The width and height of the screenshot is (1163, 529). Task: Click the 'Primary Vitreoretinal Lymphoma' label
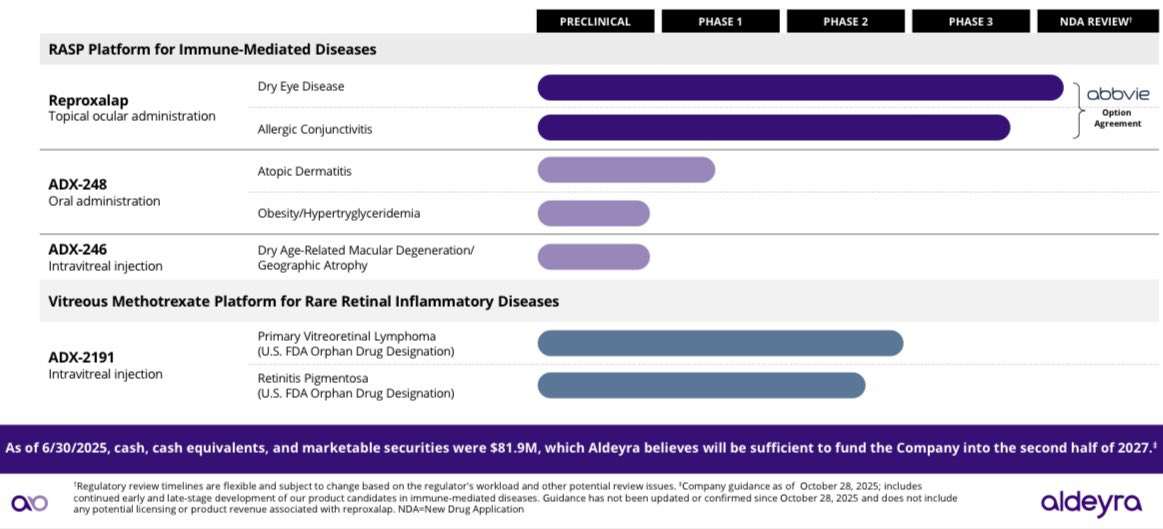click(x=346, y=336)
